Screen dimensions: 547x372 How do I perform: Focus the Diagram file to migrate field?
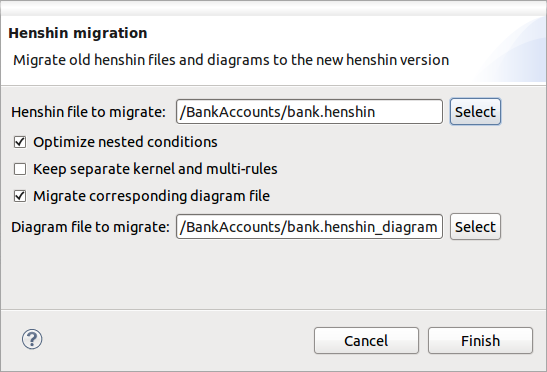[x=309, y=227]
